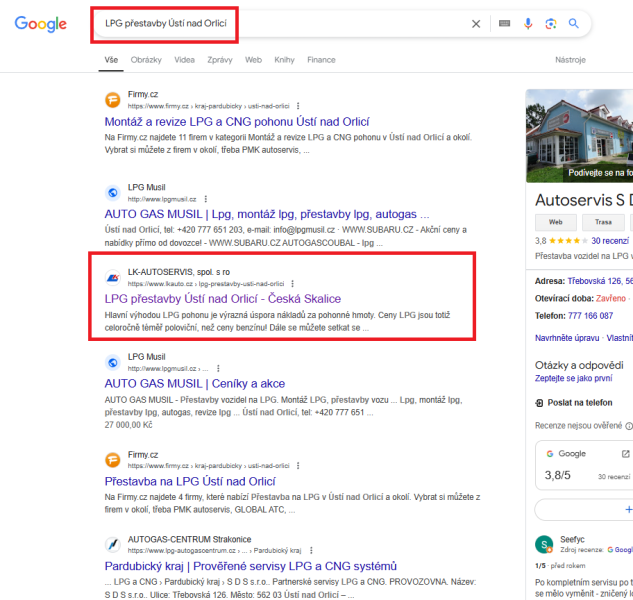Open options for the LK-AUTOSERVIS result

click(x=293, y=284)
